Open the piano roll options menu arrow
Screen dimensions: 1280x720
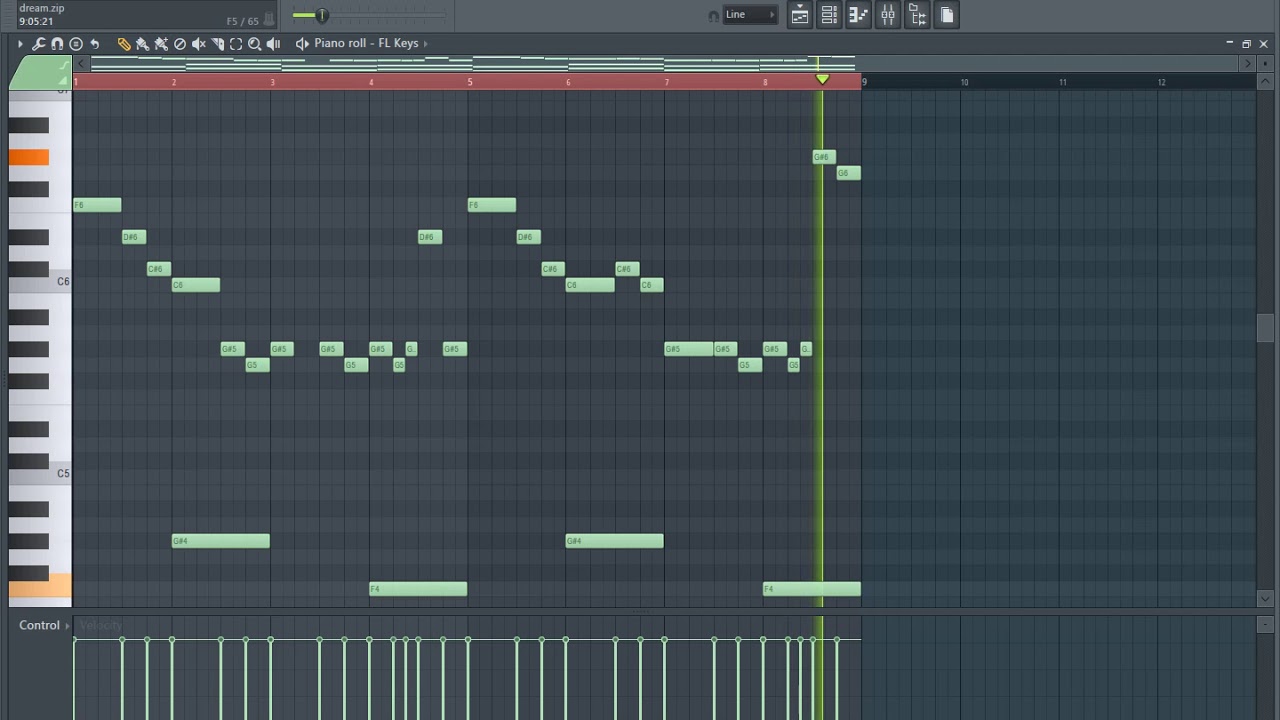(x=20, y=44)
